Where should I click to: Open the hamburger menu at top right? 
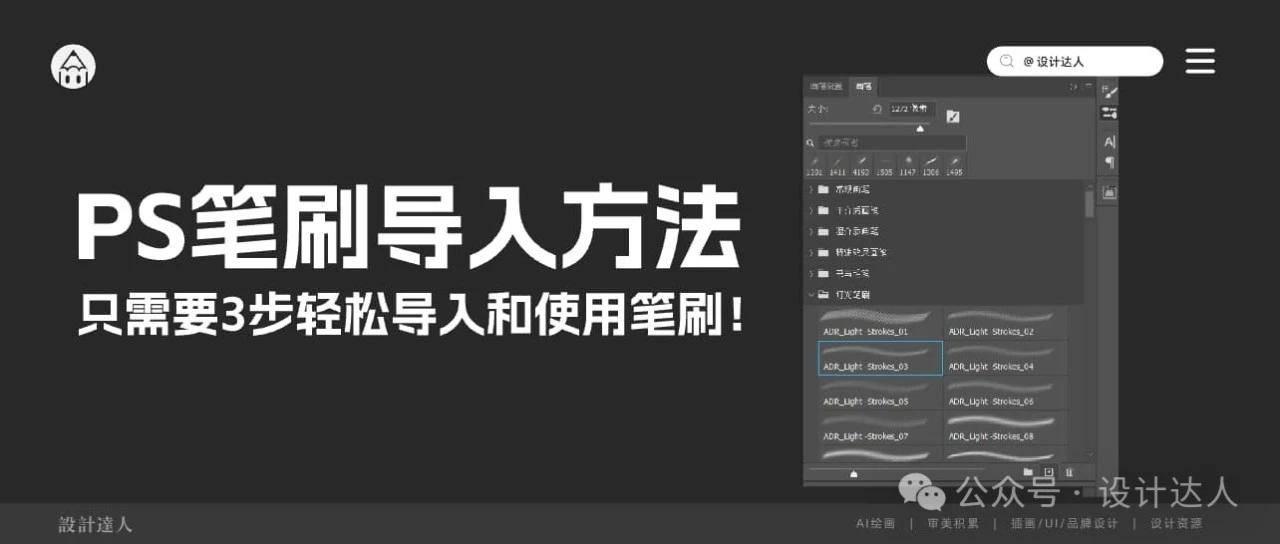tap(1200, 61)
